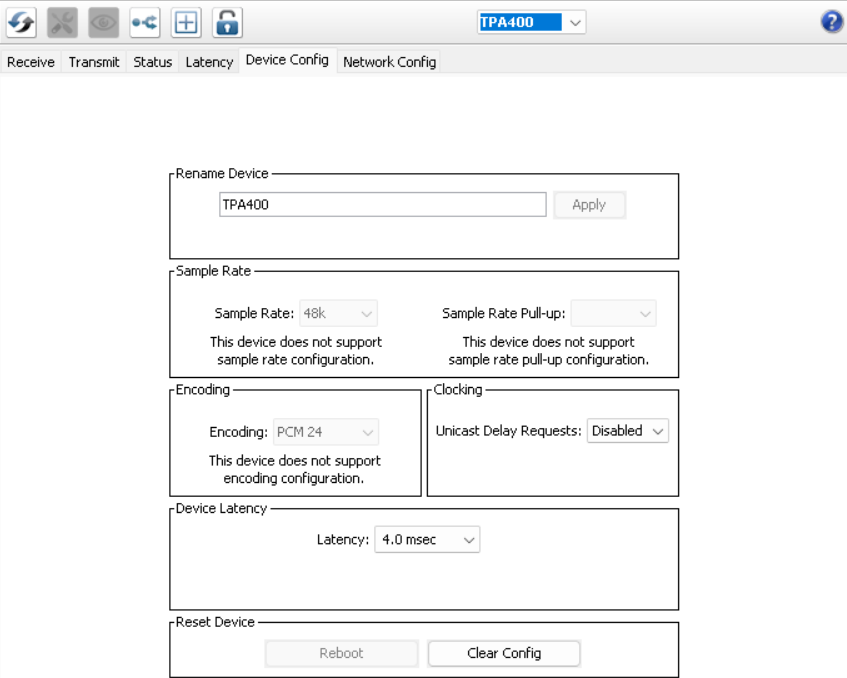Click the wrench and screwdriver tools icon
This screenshot has width=847, height=678.
pos(62,22)
